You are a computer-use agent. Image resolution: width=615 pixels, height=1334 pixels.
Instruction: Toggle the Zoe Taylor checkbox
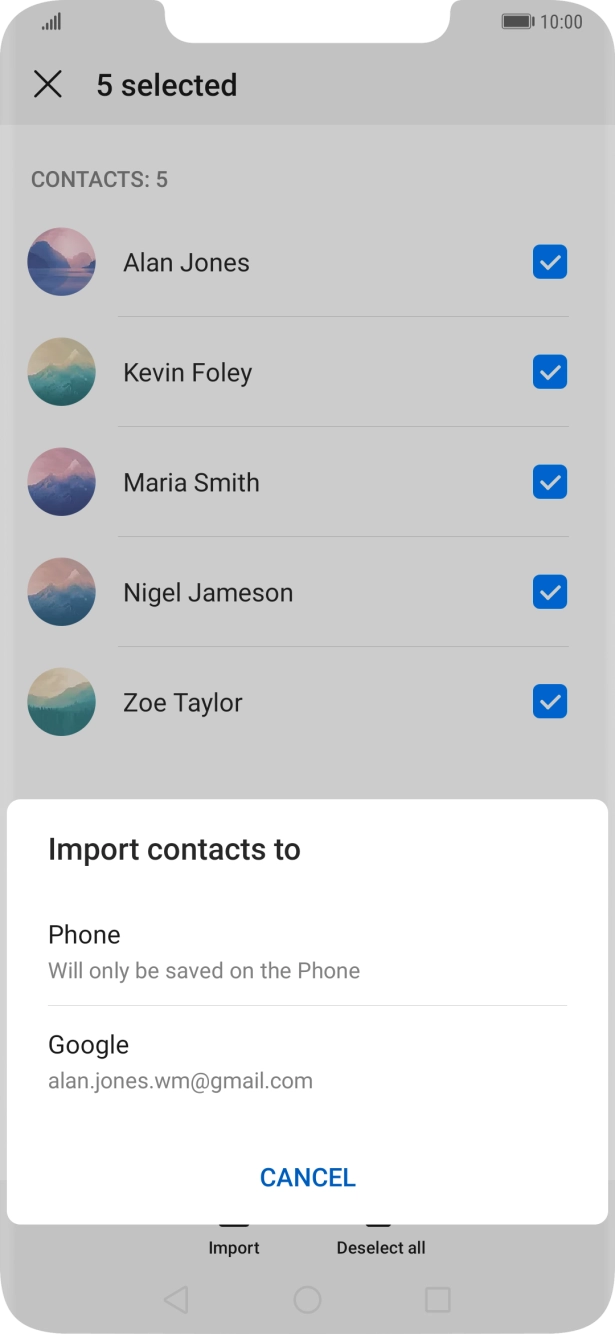pos(550,702)
